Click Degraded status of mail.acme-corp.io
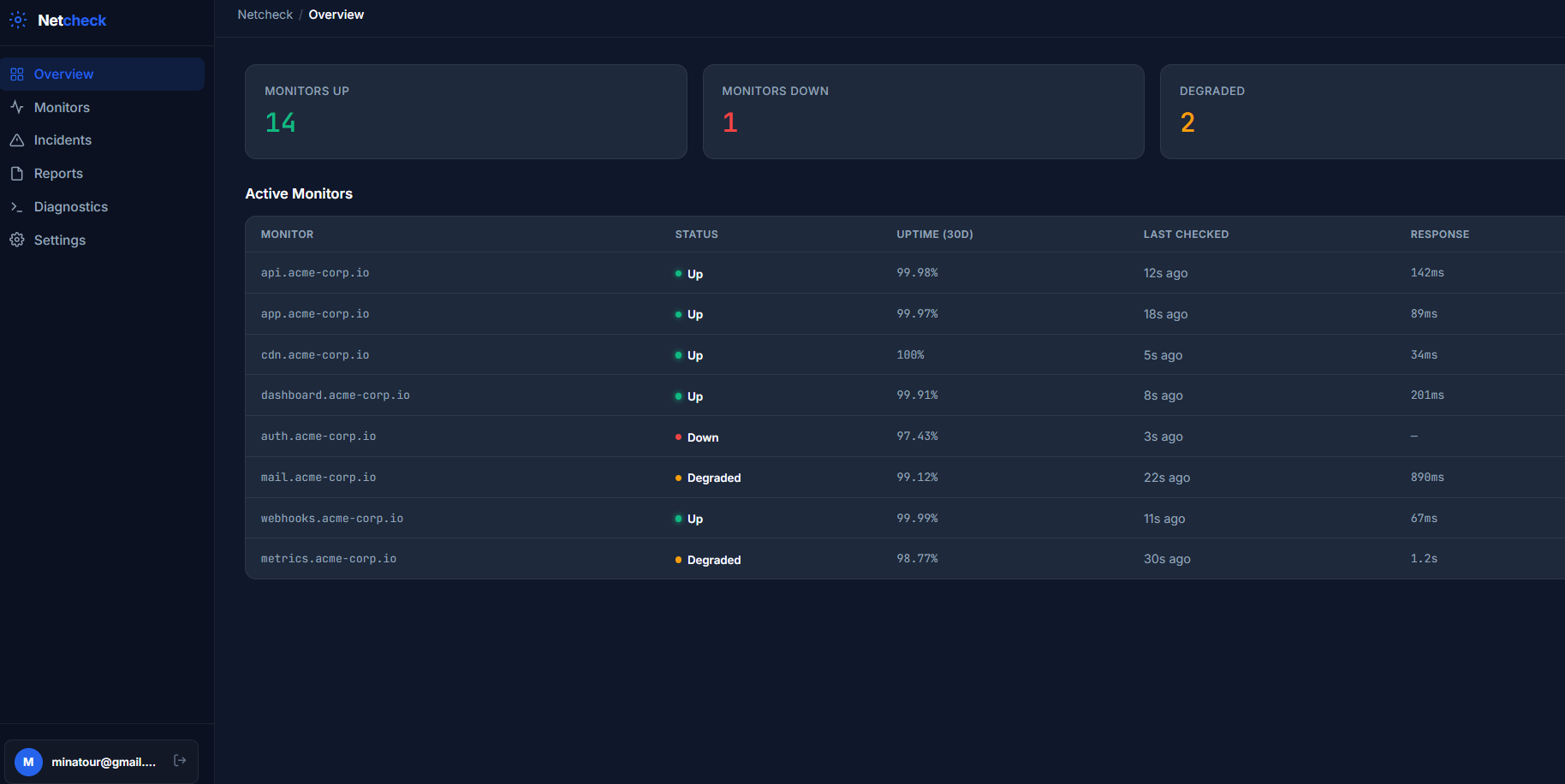Image resolution: width=1565 pixels, height=784 pixels. [x=708, y=478]
